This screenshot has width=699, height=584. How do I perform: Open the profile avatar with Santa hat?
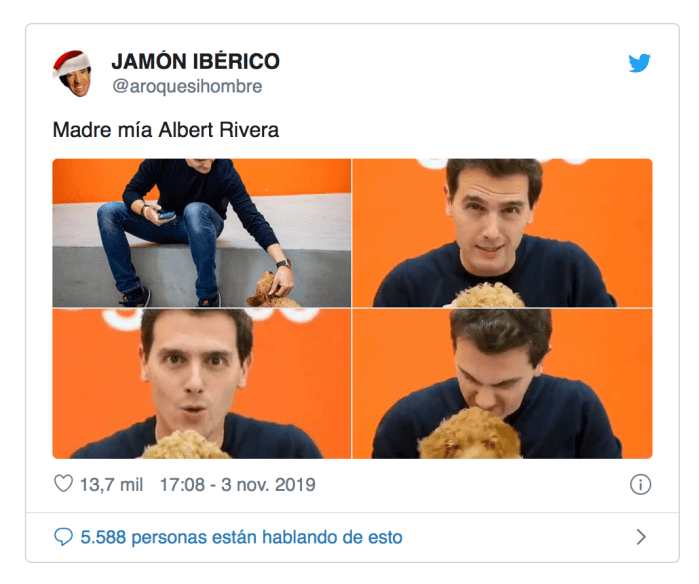[73, 73]
